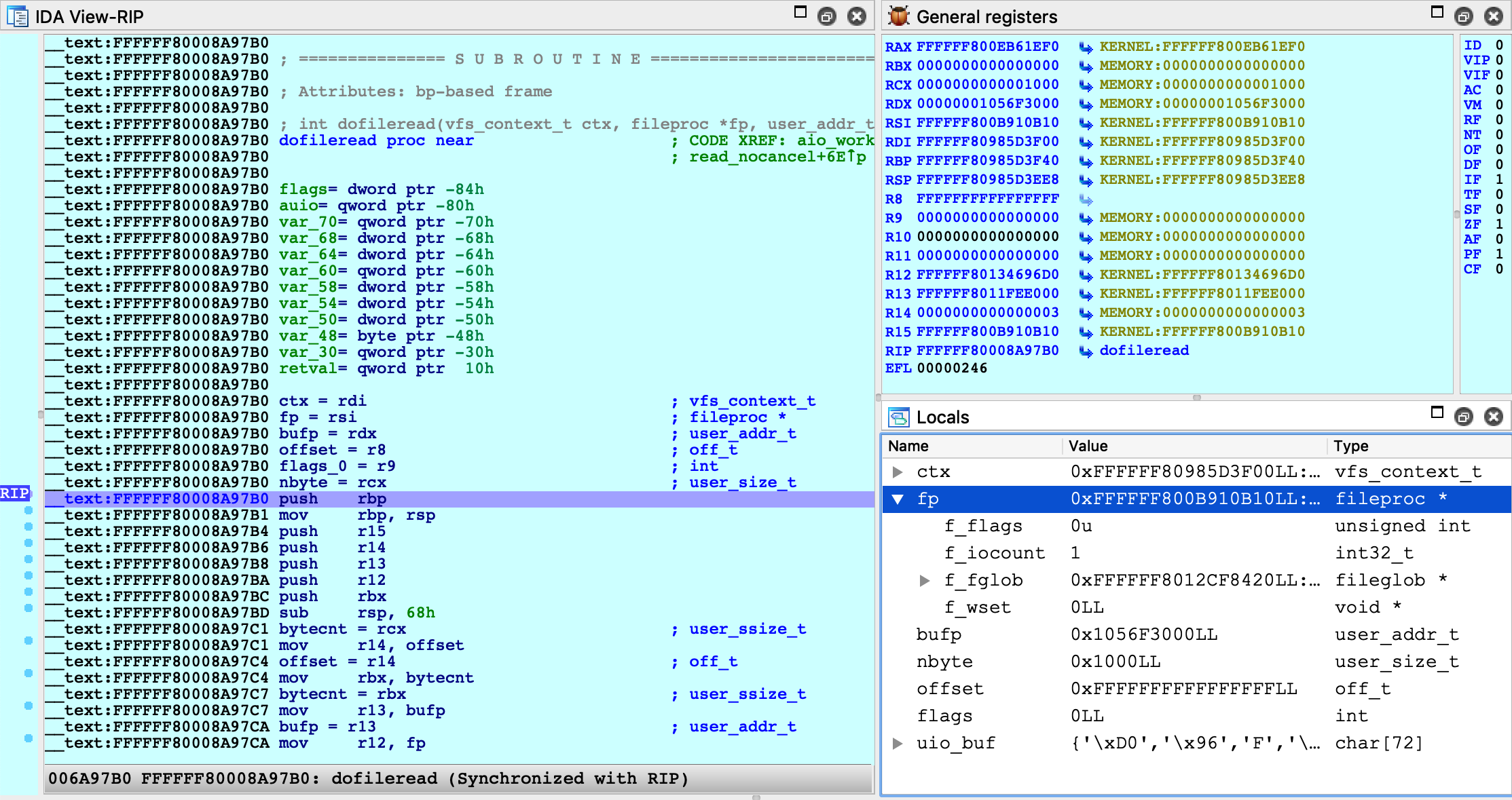Collapse the fp local variable
This screenshot has height=800, width=1512.
coord(898,499)
